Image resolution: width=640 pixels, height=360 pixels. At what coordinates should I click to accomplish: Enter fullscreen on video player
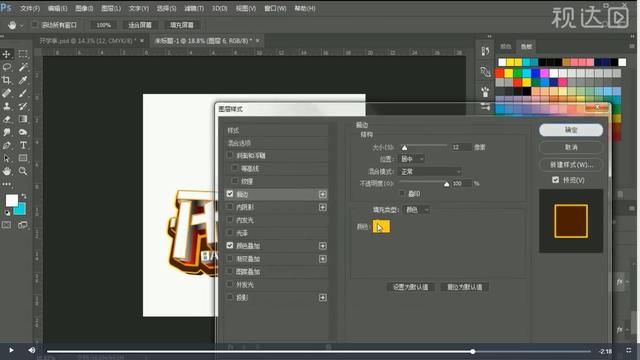click(x=629, y=350)
